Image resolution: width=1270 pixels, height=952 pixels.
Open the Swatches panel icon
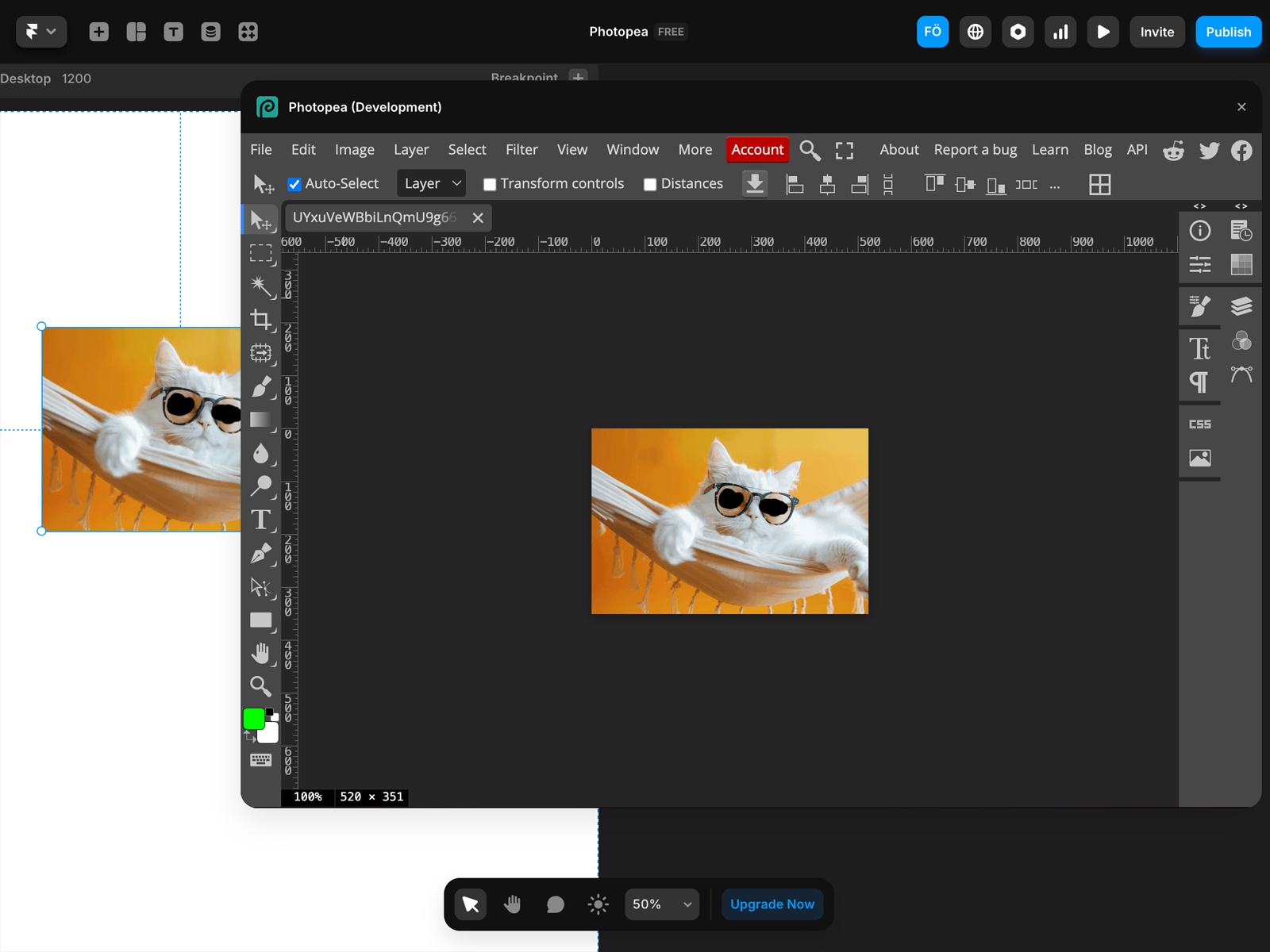(1241, 264)
